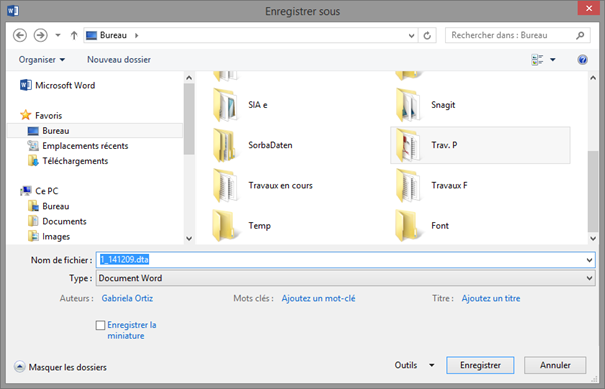Open Téléchargements in the sidebar
Viewport: 605px width, 389px height.
(68, 161)
